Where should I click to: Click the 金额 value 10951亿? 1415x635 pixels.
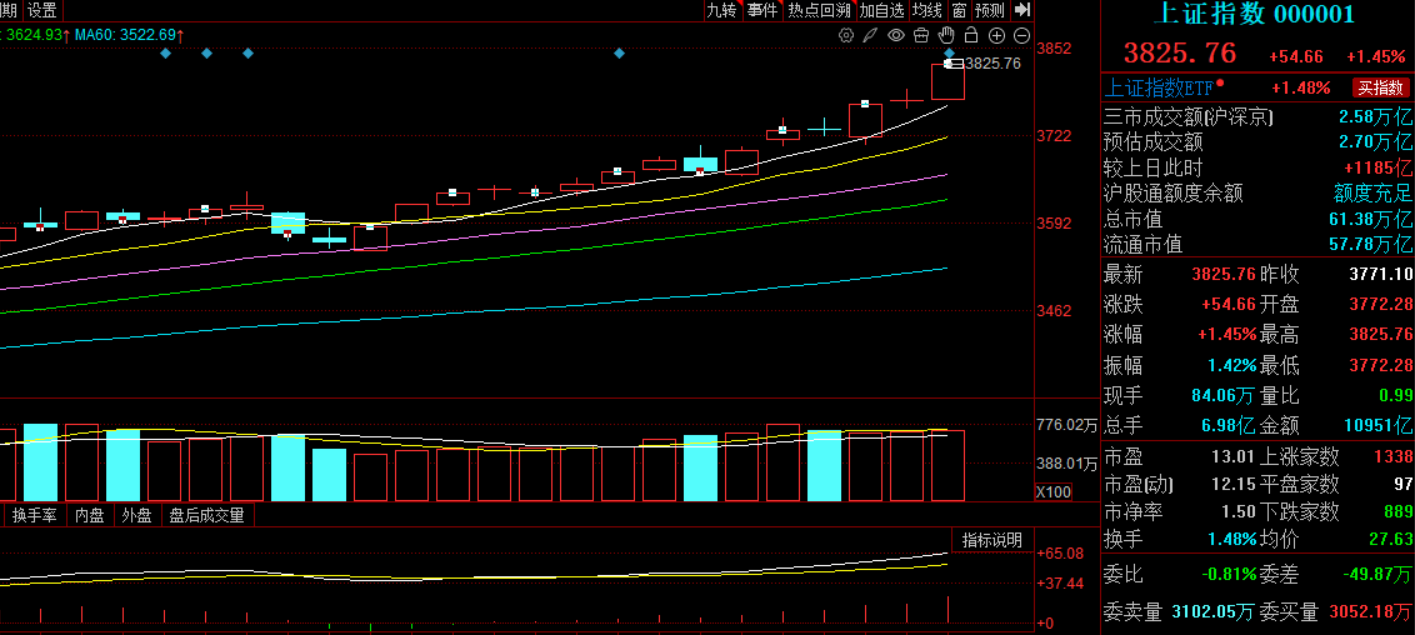pos(1378,426)
